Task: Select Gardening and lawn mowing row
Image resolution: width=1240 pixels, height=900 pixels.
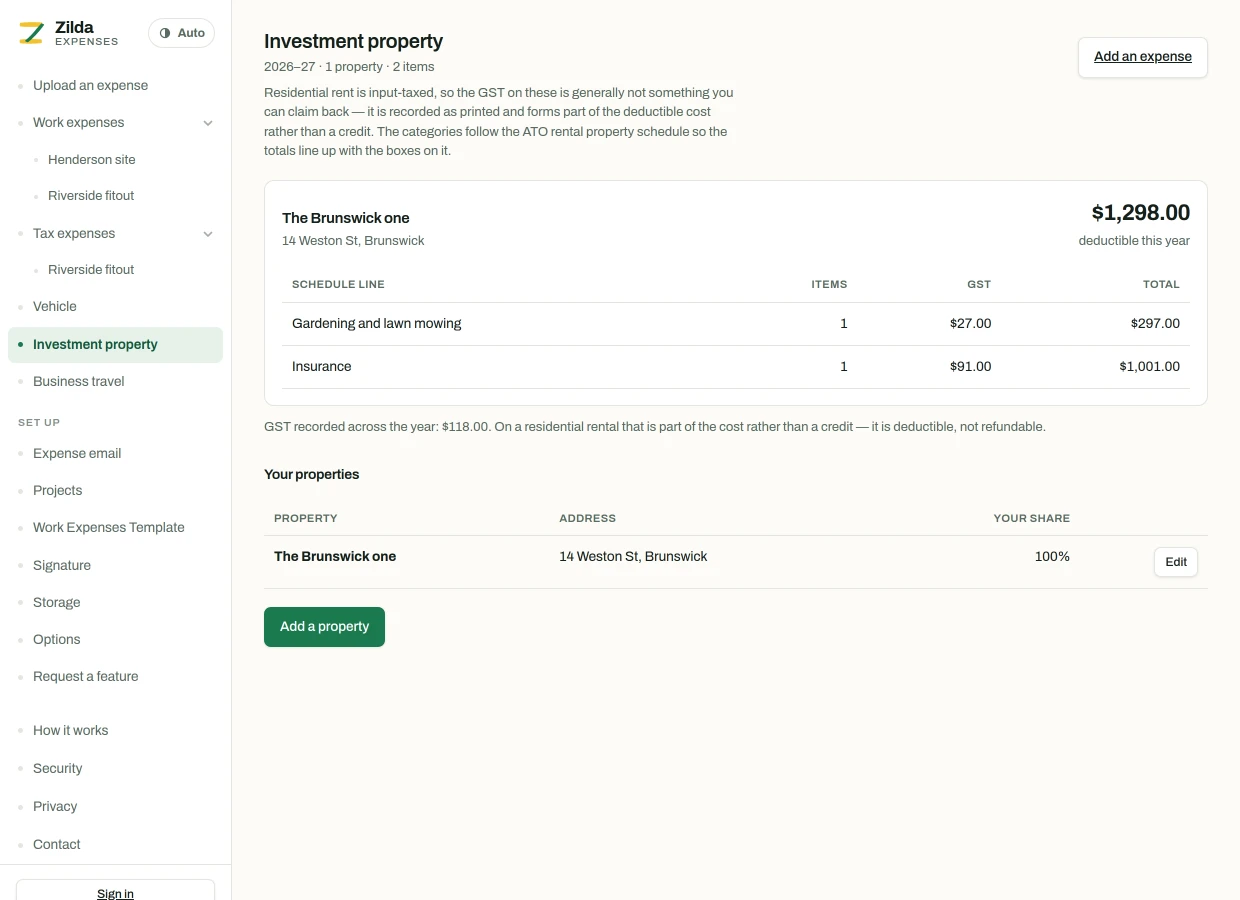Action: (736, 324)
